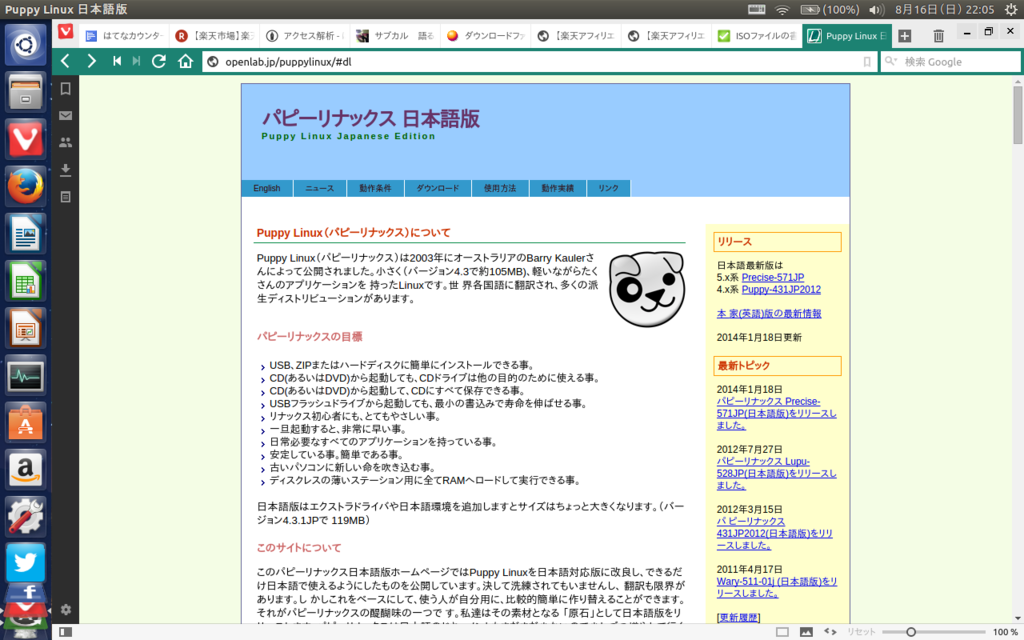The image size is (1024, 640).
Task: Open the closed tabs trash can
Action: point(938,36)
